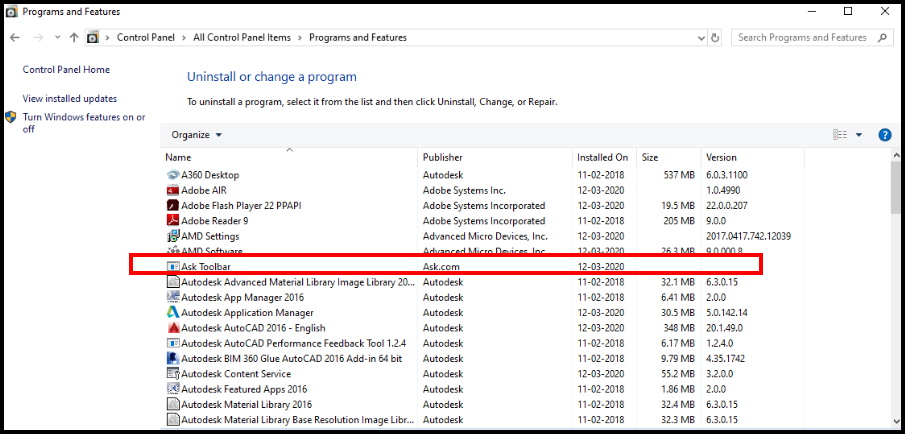Open Turn Windows features on or off
The width and height of the screenshot is (905, 434).
point(84,123)
